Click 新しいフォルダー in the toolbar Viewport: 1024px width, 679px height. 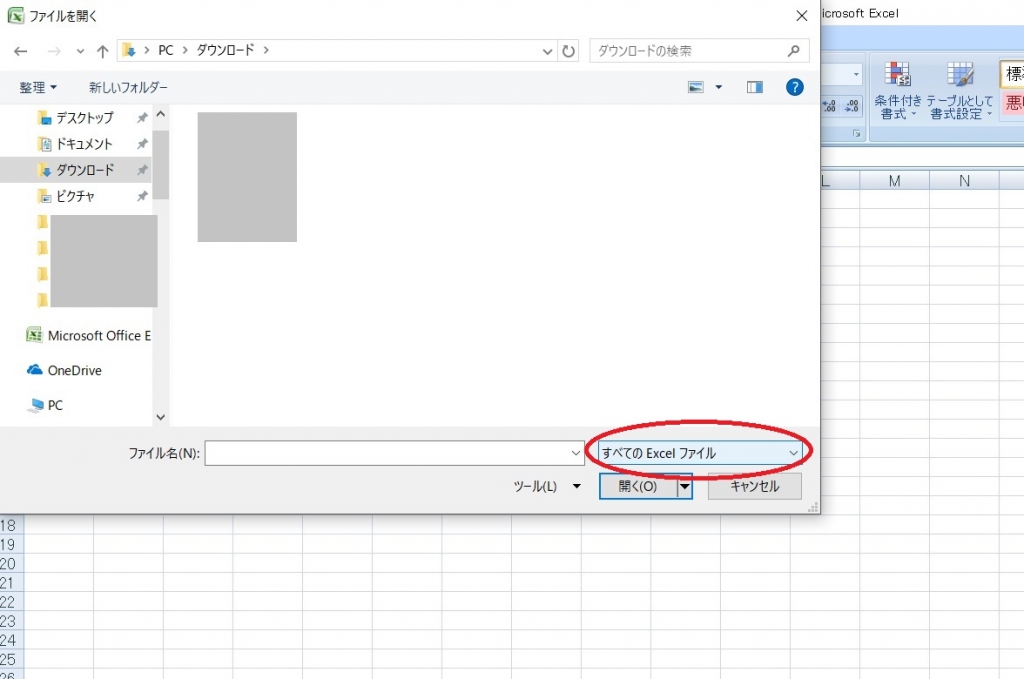128,88
